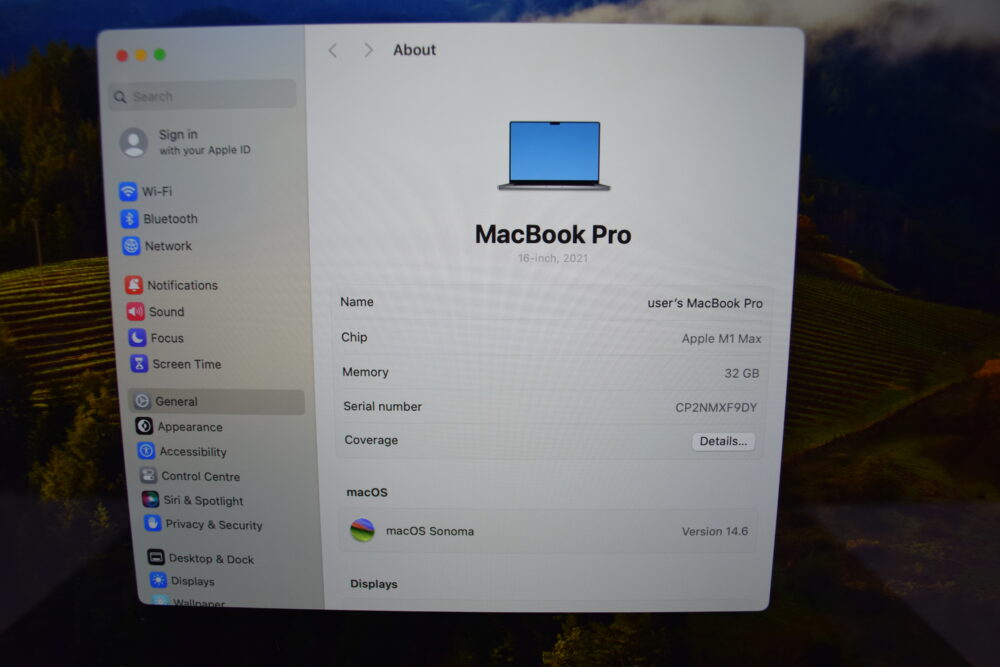Zoom window with the green button
This screenshot has height=667, width=1000.
click(160, 54)
